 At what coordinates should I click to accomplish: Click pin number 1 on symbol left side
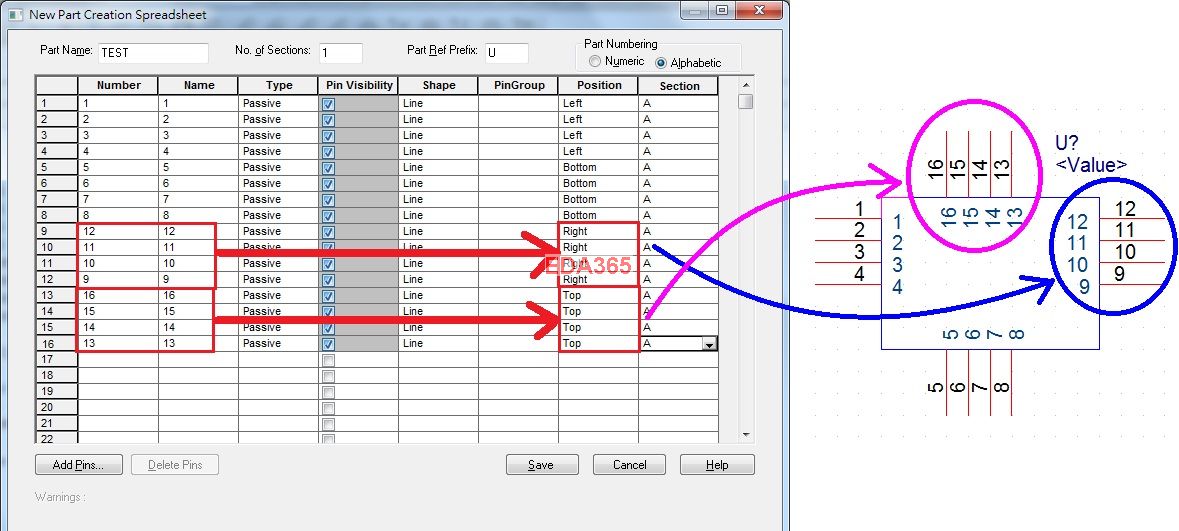pyautogui.click(x=859, y=209)
